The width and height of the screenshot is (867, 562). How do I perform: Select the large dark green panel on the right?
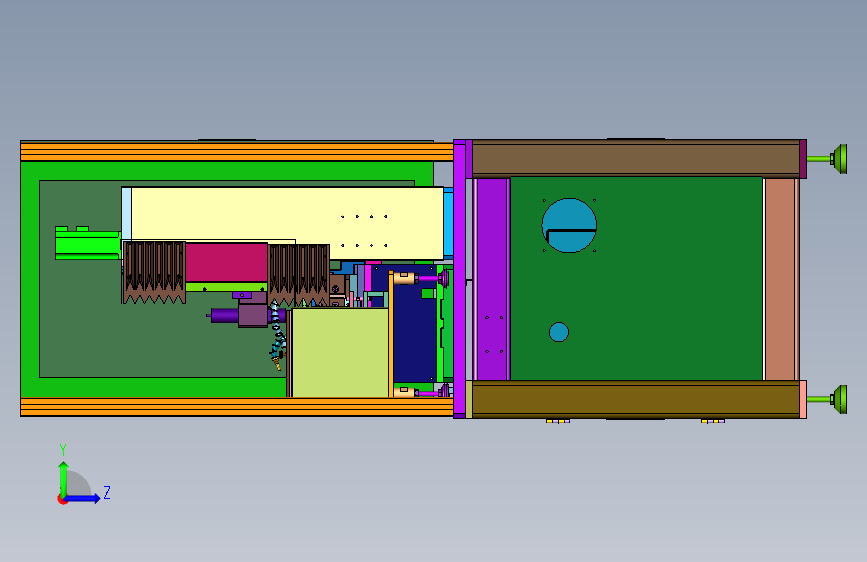[636, 279]
